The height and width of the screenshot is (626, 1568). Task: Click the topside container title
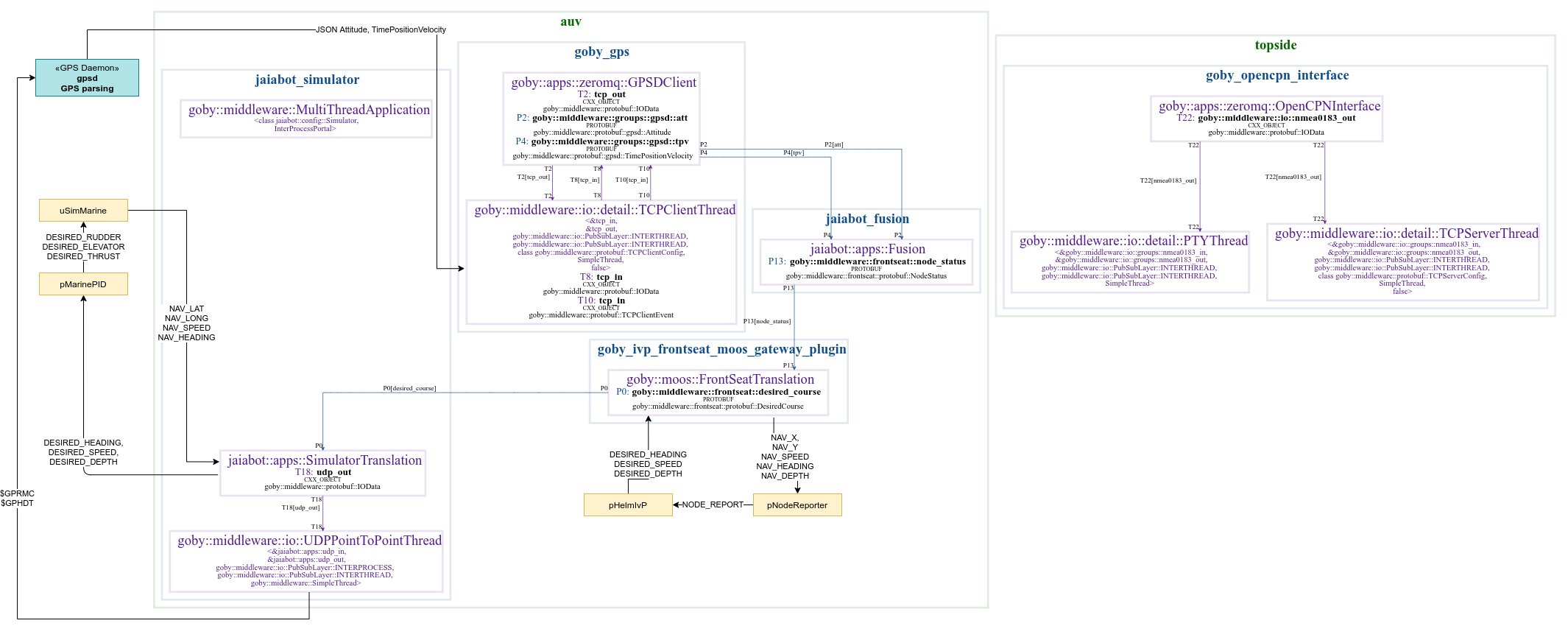(1275, 45)
